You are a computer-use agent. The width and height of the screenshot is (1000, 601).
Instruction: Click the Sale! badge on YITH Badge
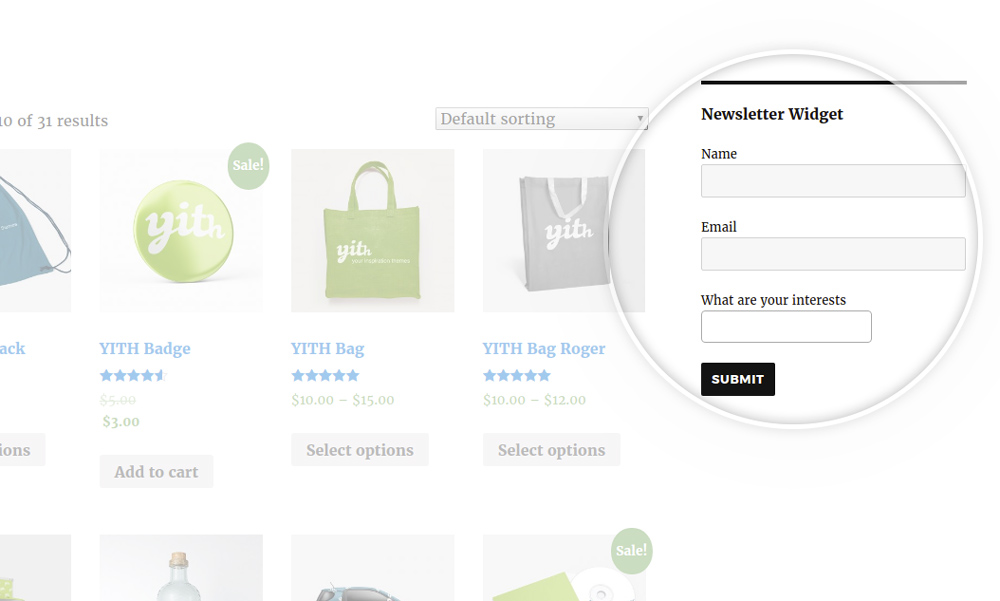248,165
